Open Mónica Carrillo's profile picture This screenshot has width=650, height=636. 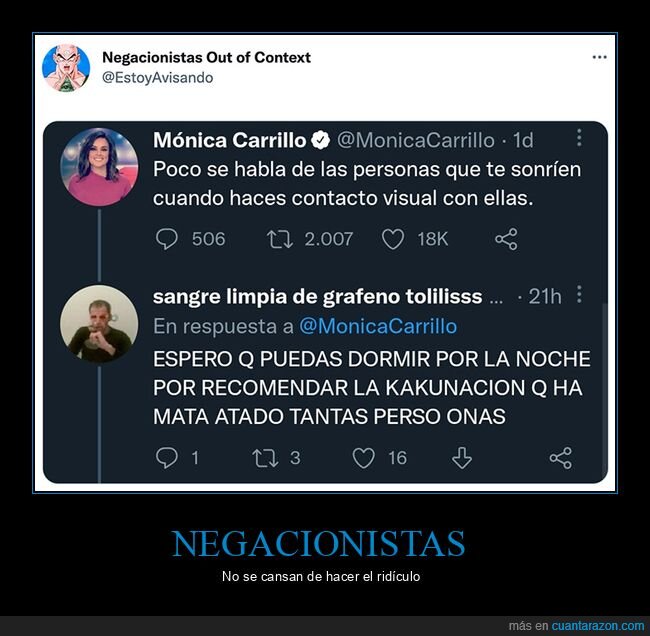click(99, 167)
